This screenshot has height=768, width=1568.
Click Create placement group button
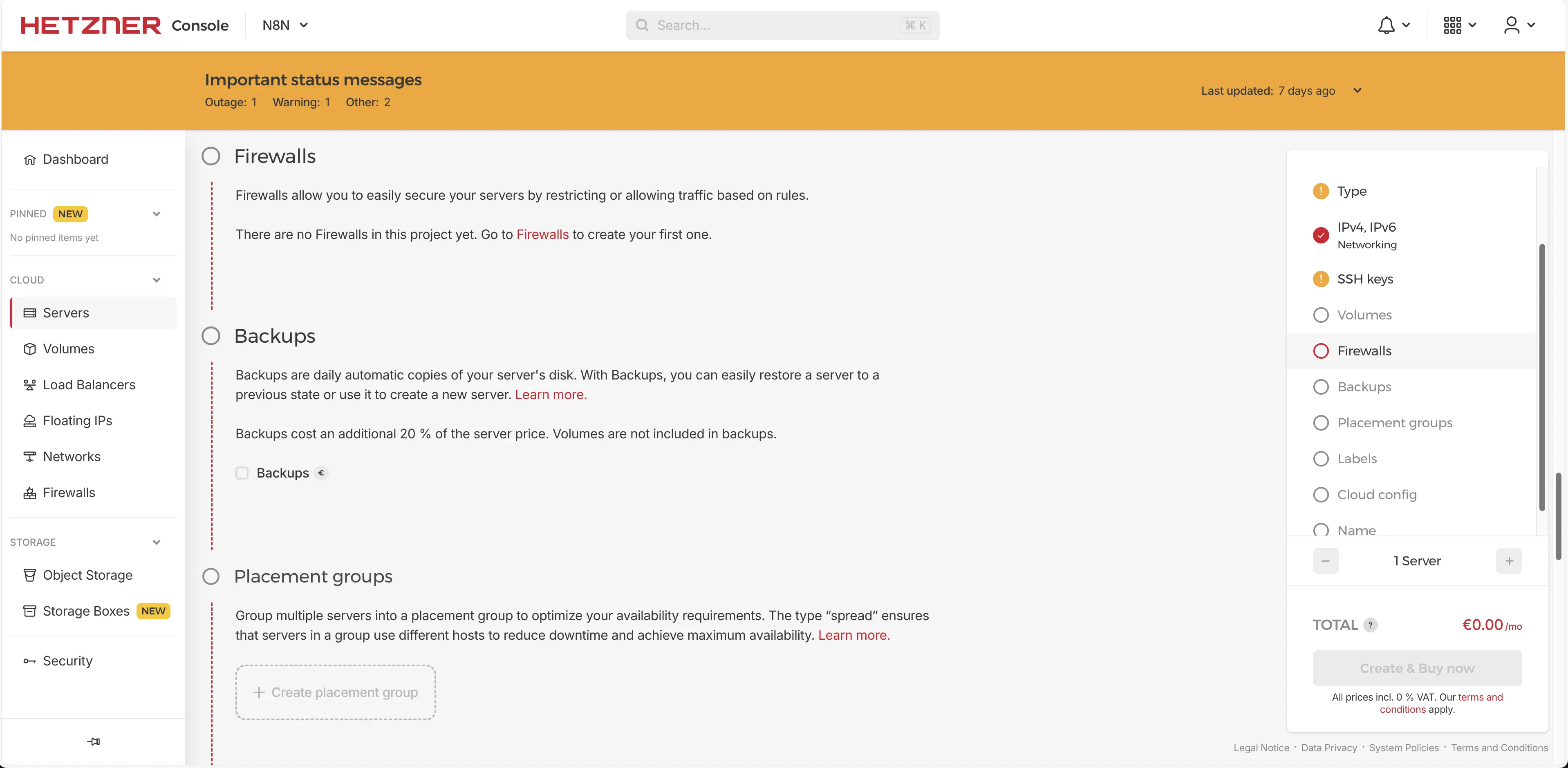click(x=336, y=692)
